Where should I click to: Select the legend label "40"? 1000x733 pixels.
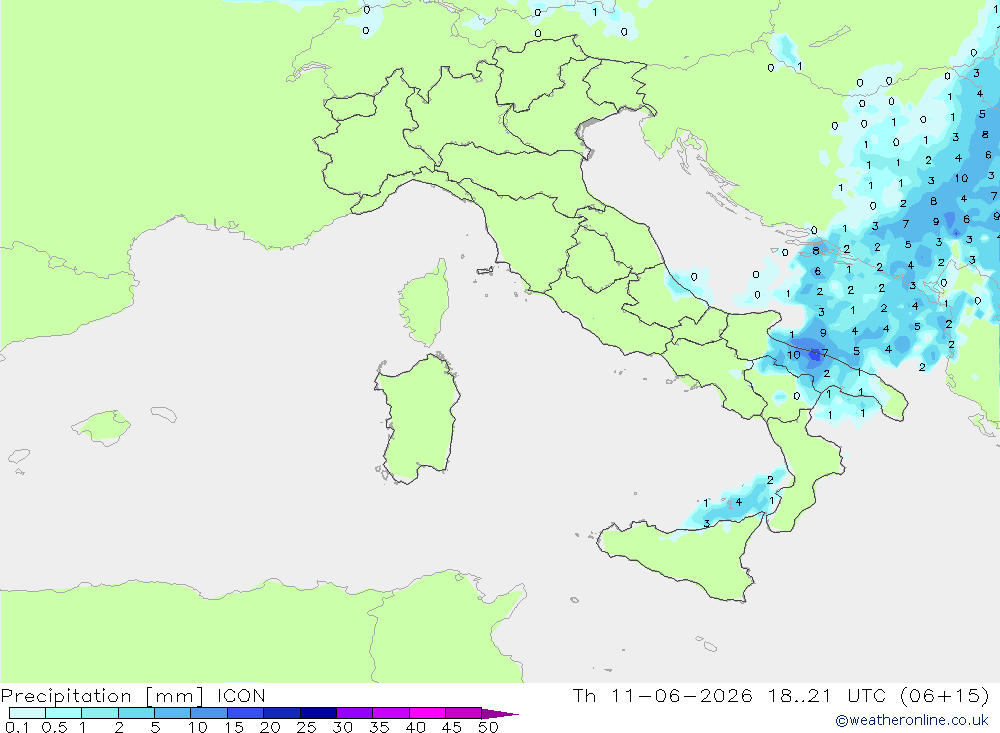(x=416, y=727)
